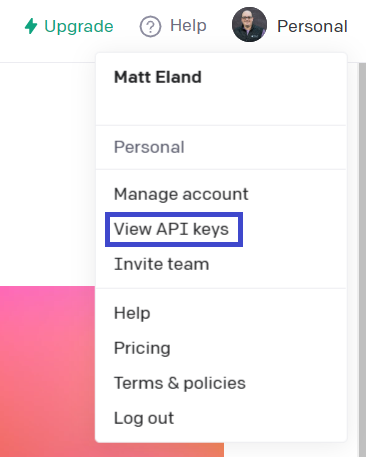
Task: Open Terms & policies menu item
Action: click(180, 383)
